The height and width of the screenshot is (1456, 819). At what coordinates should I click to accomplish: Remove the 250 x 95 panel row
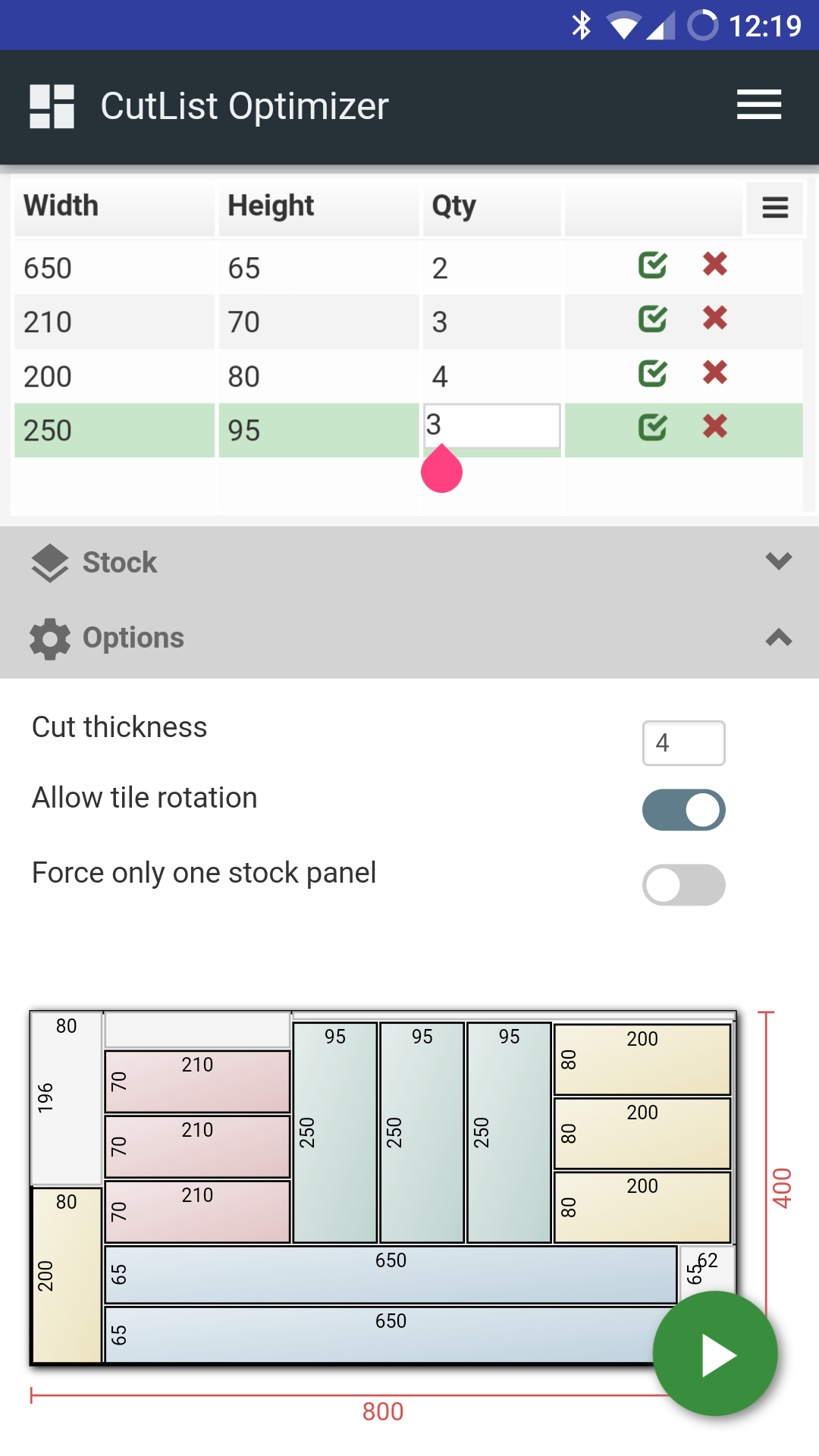(x=714, y=427)
